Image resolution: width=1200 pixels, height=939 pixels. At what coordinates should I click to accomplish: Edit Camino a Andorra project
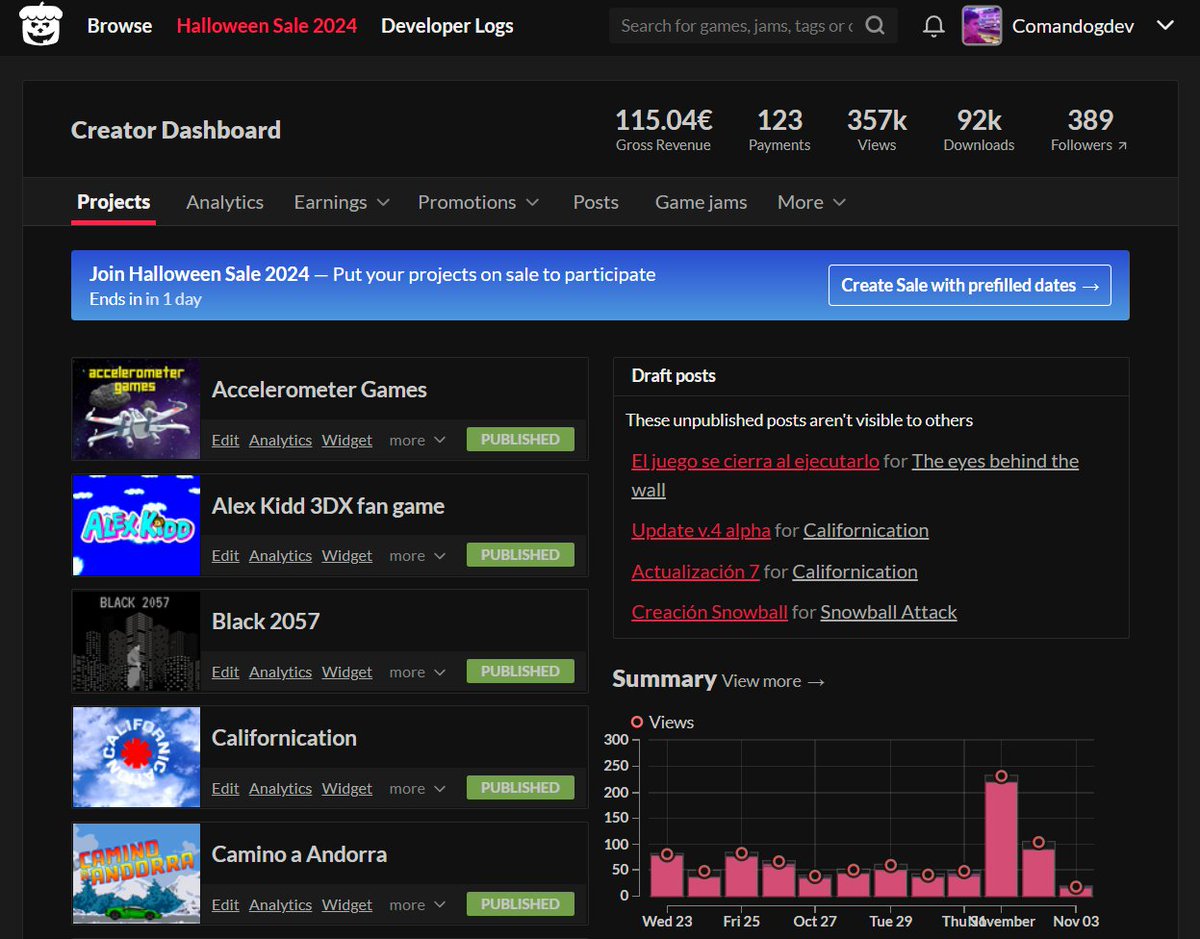pyautogui.click(x=225, y=904)
